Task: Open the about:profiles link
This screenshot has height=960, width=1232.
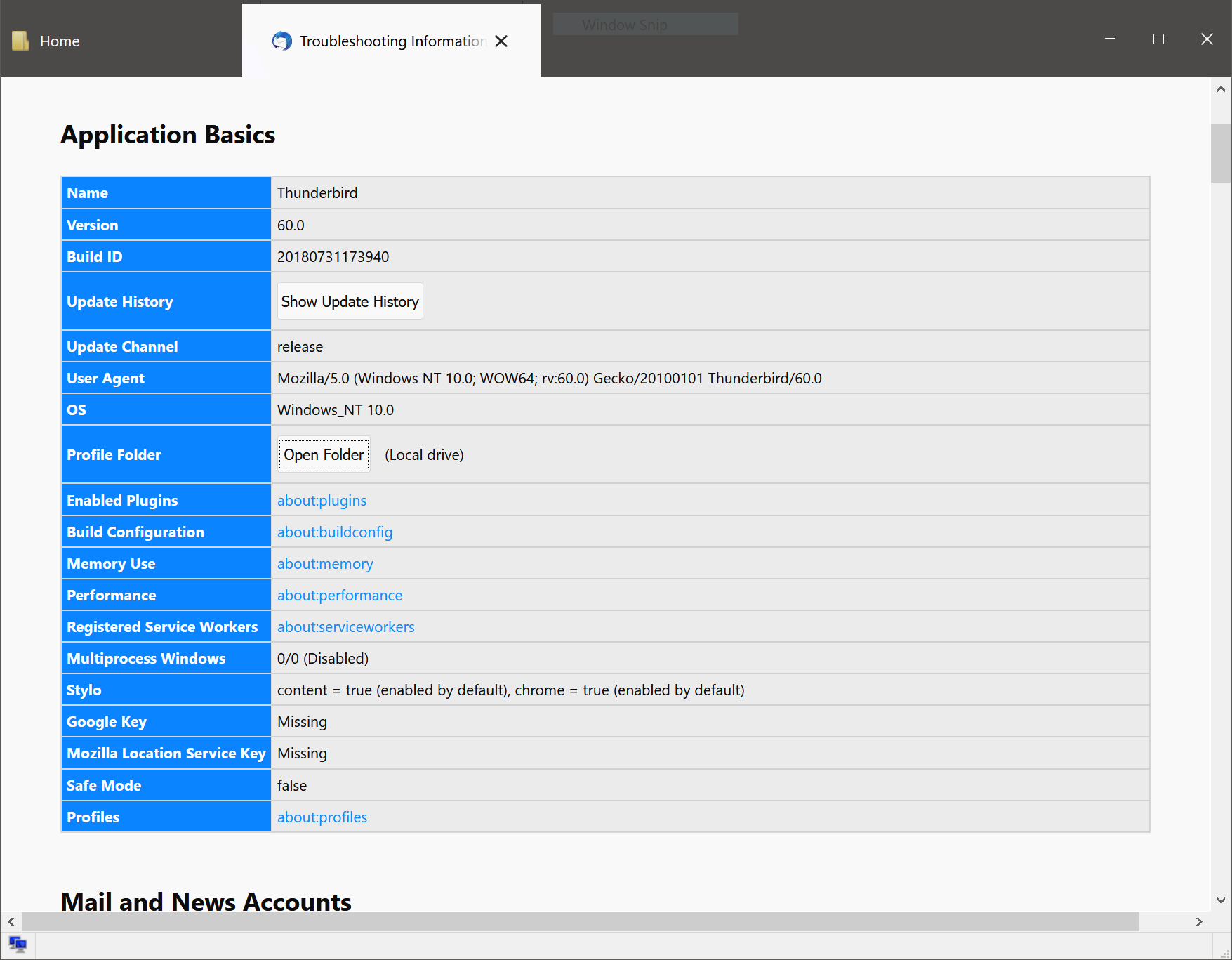Action: click(x=322, y=817)
